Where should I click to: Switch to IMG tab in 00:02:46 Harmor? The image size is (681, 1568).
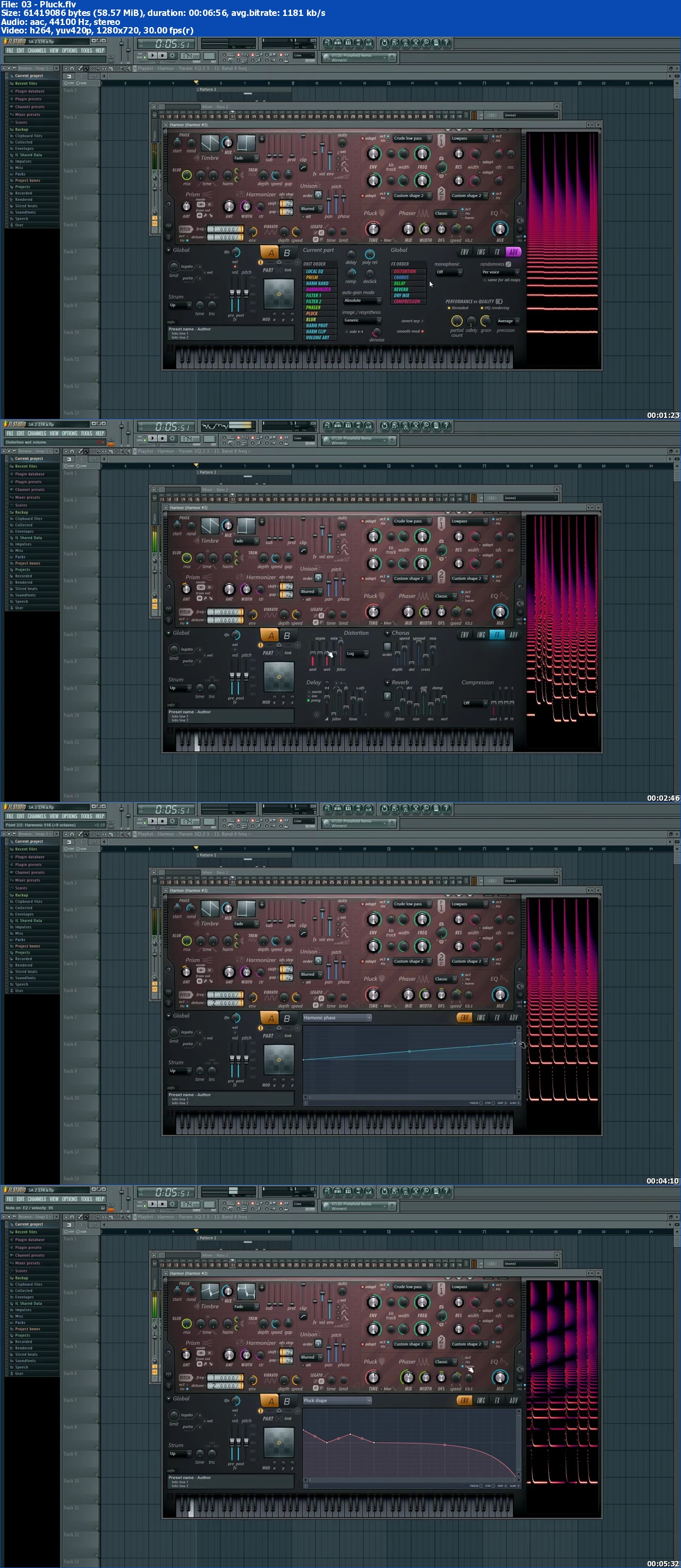click(481, 635)
